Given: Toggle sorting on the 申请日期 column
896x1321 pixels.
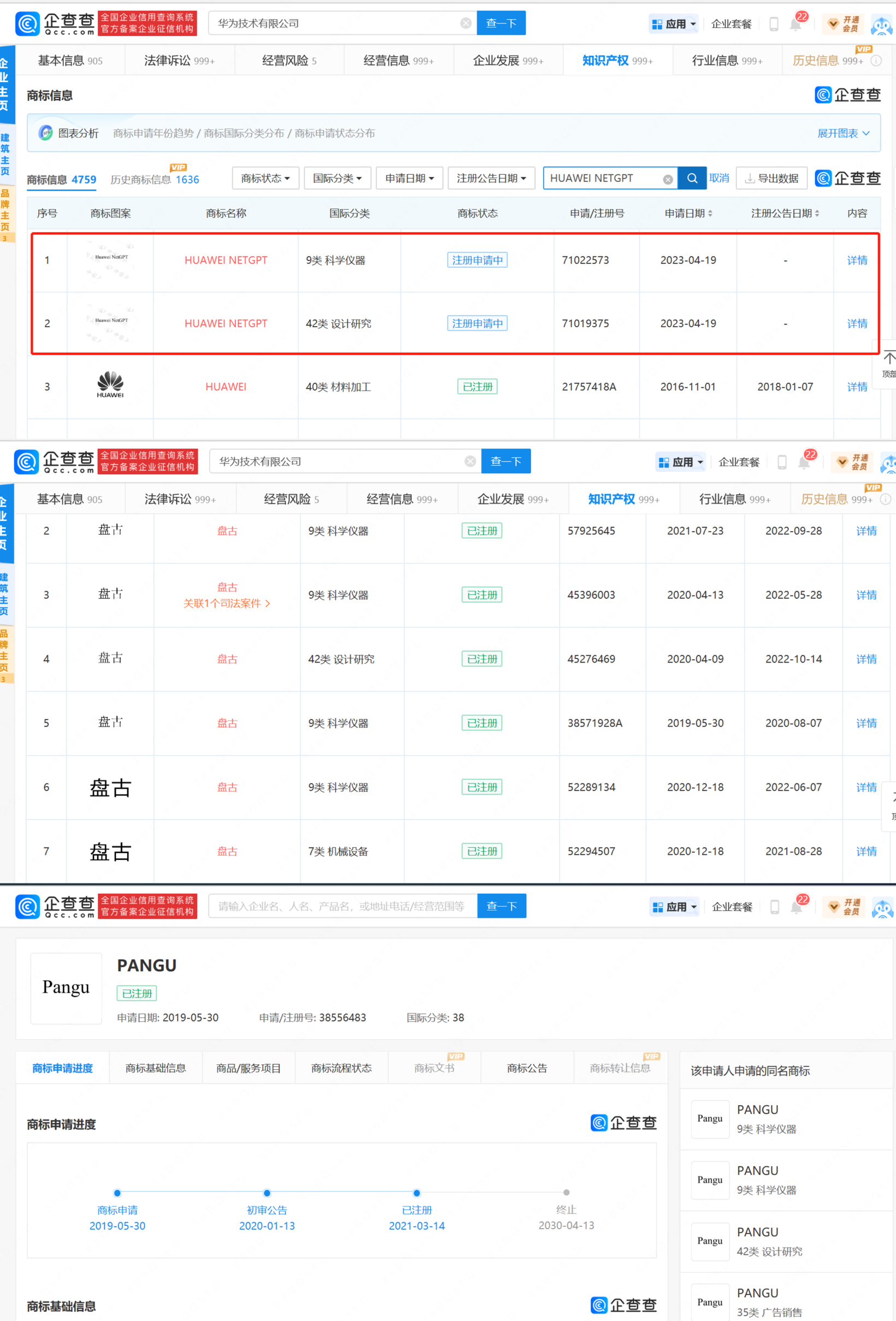Looking at the screenshot, I should click(712, 213).
